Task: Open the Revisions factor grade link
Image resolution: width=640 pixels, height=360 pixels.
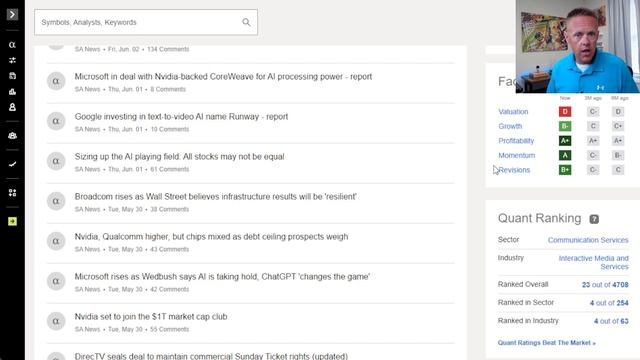Action: [514, 170]
